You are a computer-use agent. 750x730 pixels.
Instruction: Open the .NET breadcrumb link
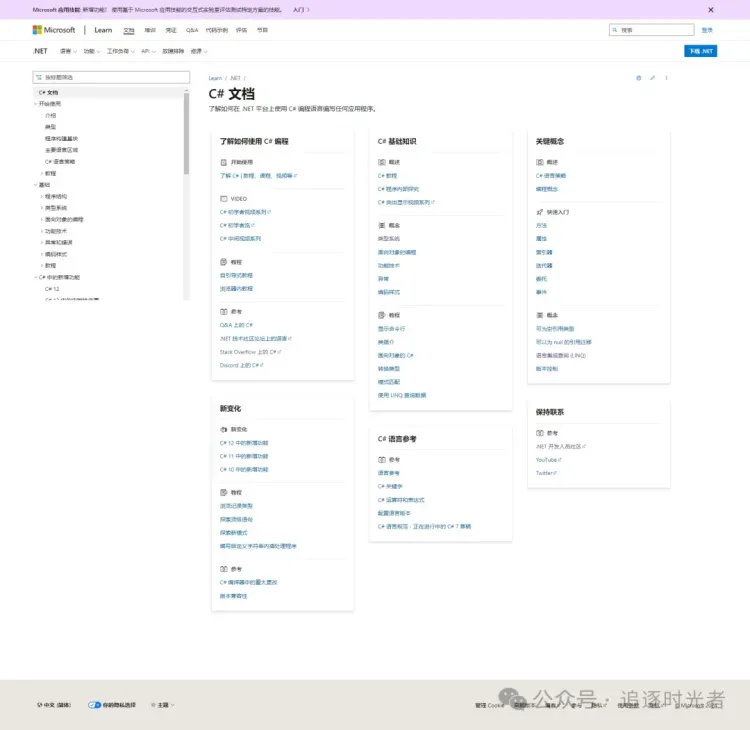point(235,78)
